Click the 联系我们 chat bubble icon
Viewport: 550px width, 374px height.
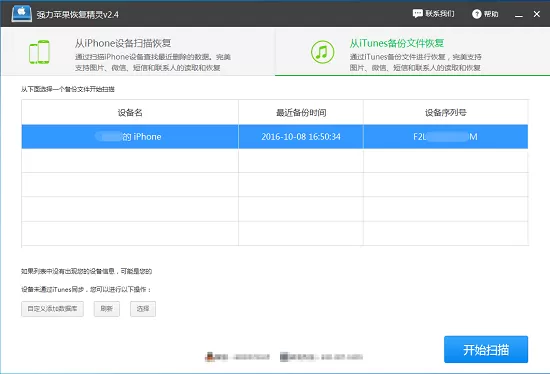(x=417, y=14)
